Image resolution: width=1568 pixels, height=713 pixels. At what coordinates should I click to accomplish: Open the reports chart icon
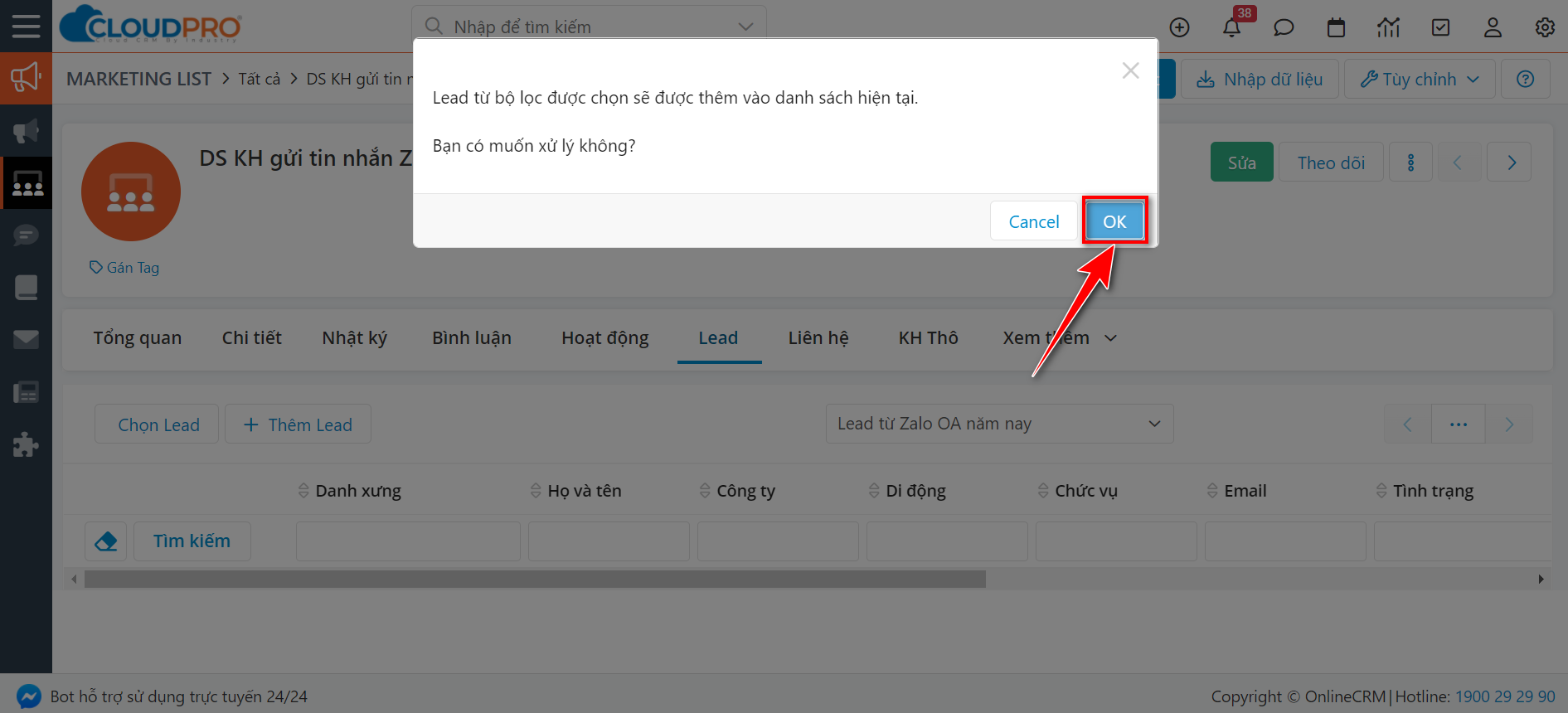pyautogui.click(x=1388, y=27)
